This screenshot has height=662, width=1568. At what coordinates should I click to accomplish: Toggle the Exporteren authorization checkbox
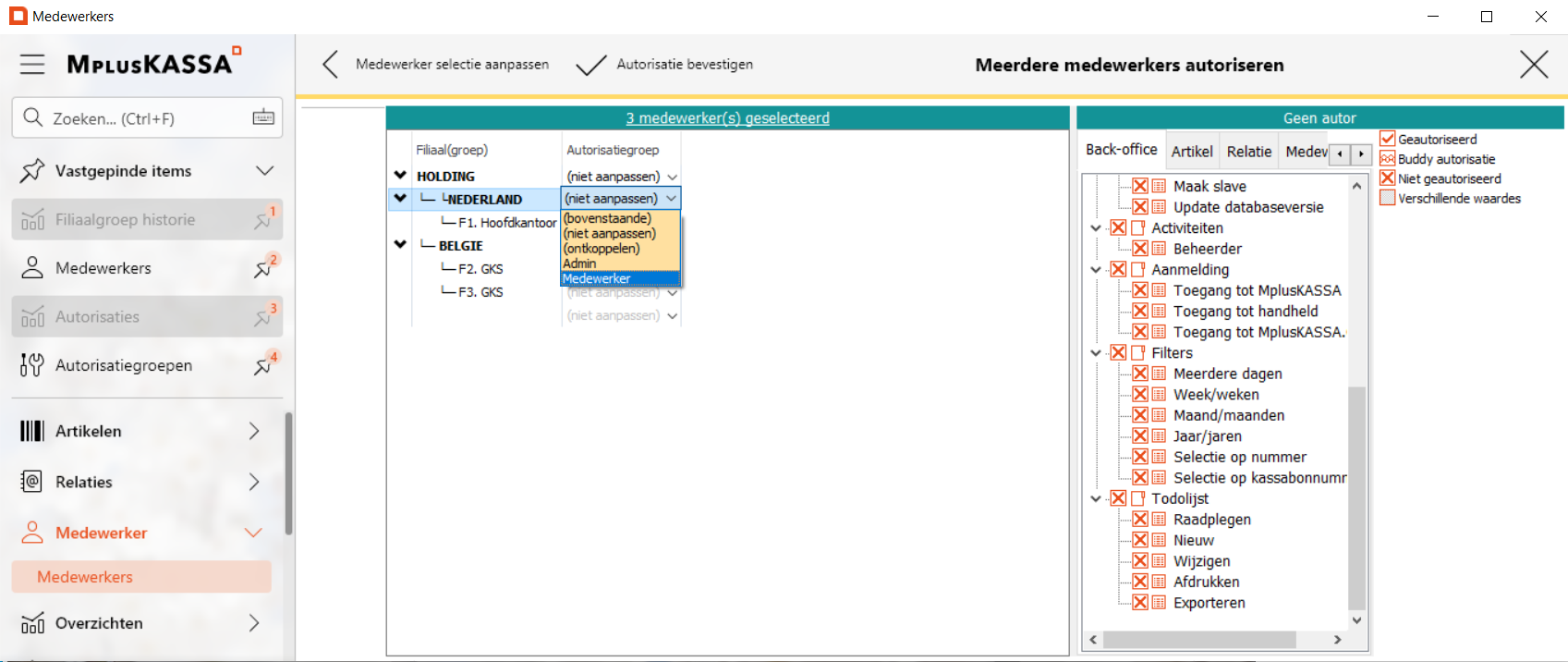(1140, 603)
